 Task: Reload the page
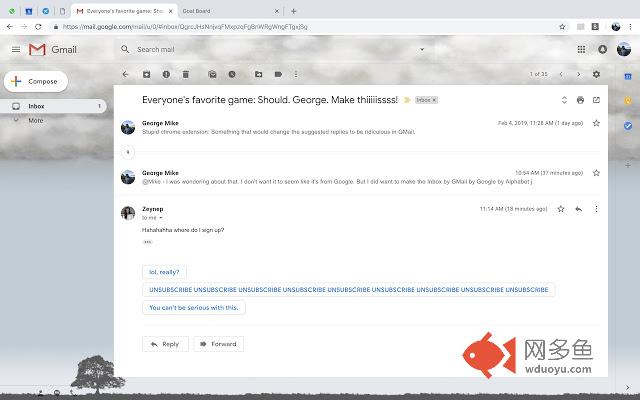(38, 27)
